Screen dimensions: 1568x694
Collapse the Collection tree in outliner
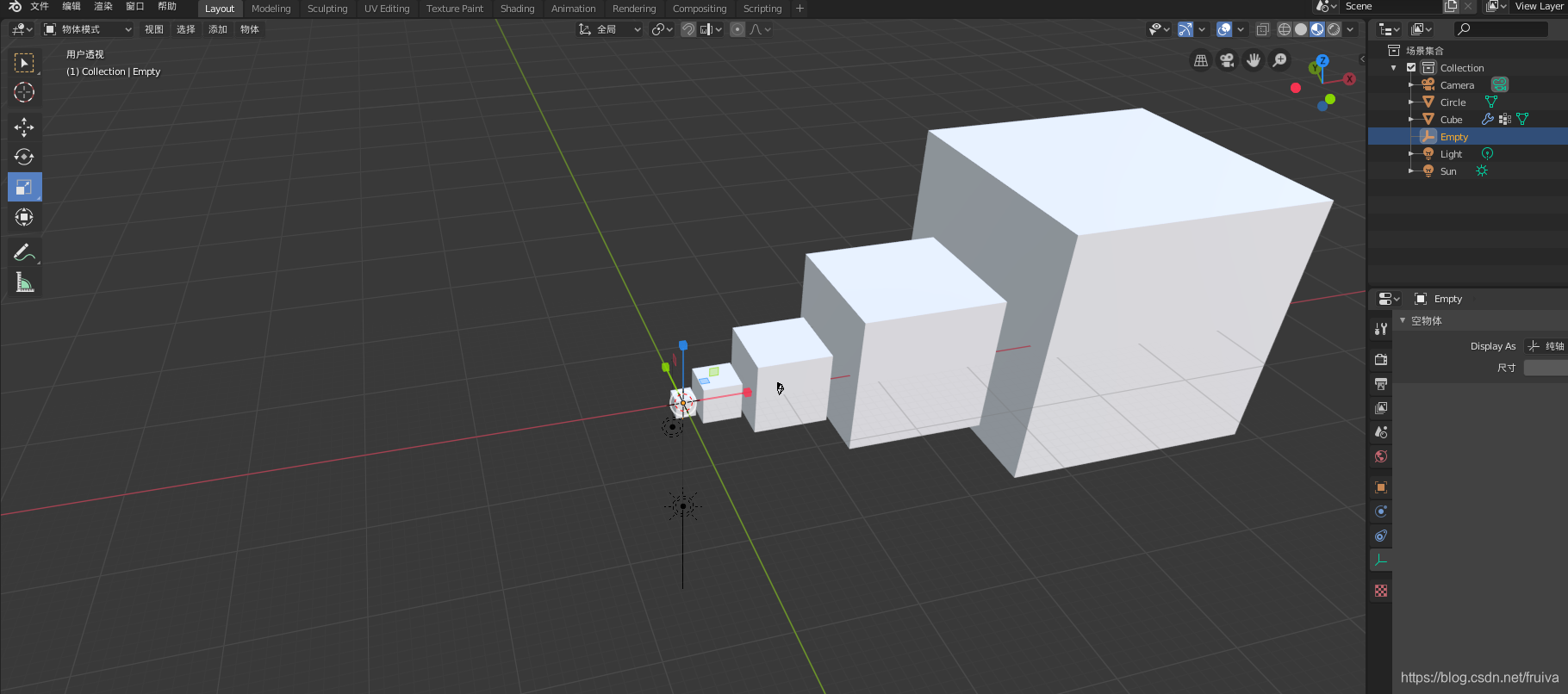click(1394, 68)
